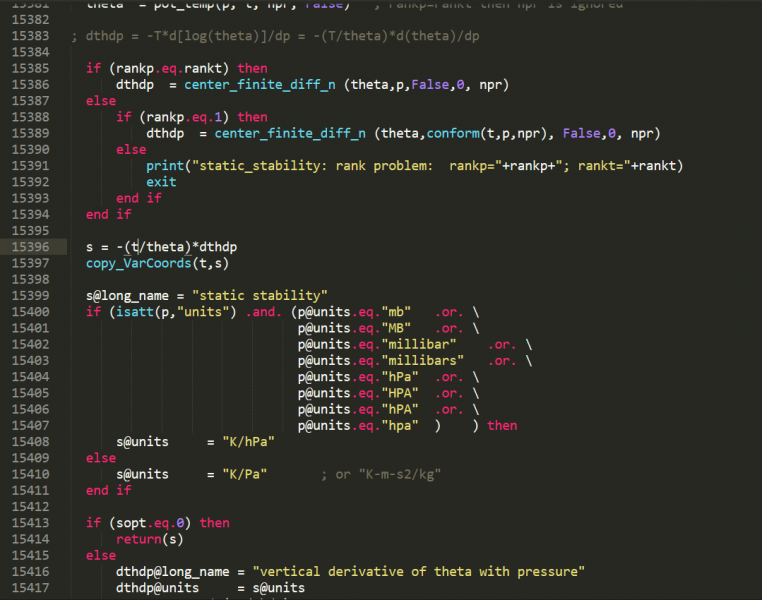Place cursor on the exit statement
762x600 pixels.
(x=161, y=182)
